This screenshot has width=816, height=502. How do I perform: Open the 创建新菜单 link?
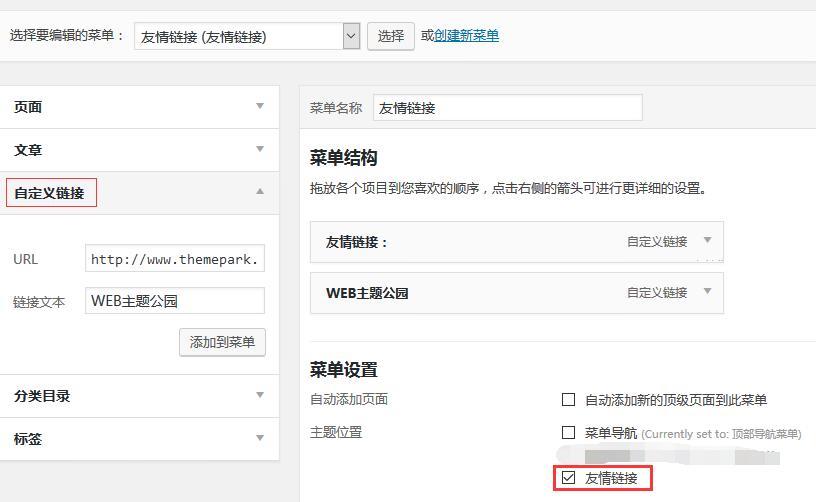click(466, 36)
